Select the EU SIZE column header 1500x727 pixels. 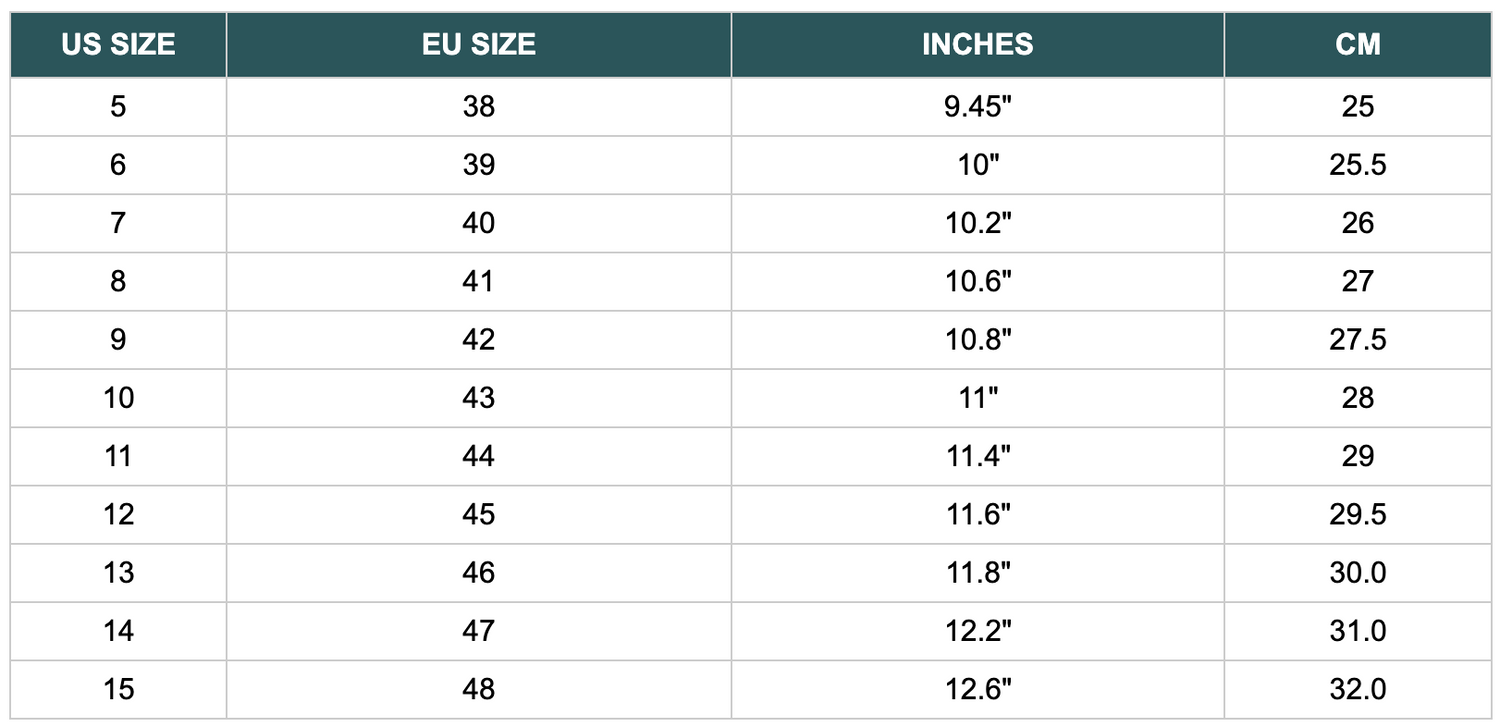(479, 44)
